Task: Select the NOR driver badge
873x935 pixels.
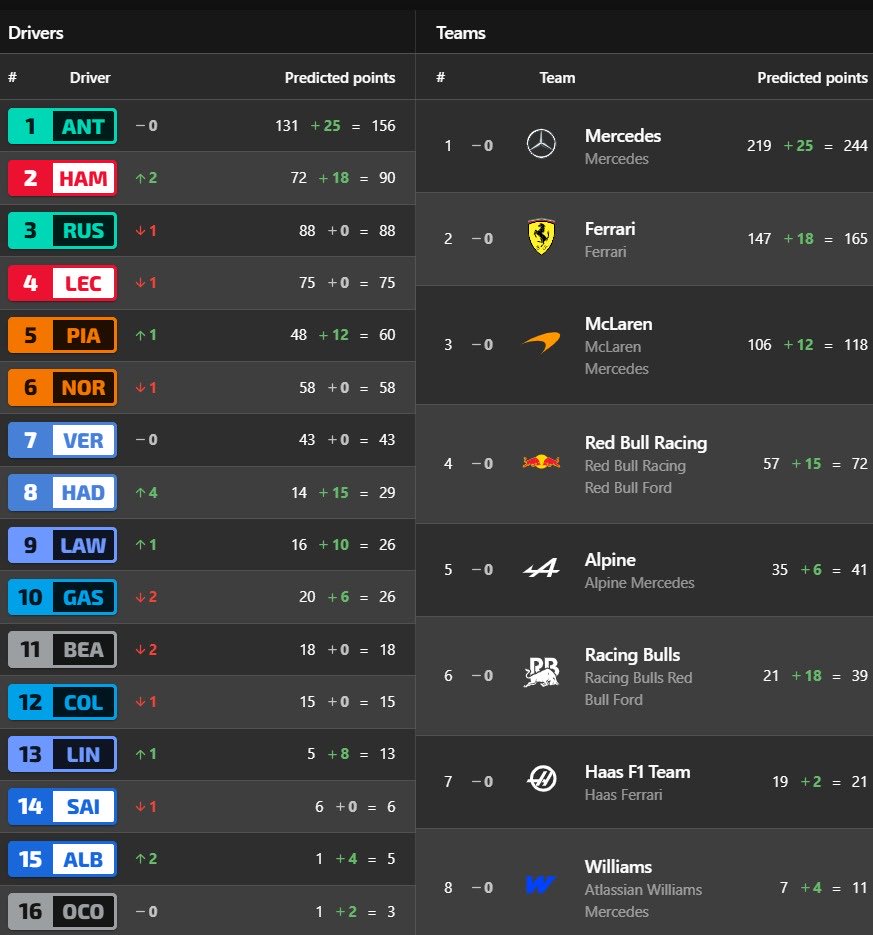Action: [x=62, y=388]
